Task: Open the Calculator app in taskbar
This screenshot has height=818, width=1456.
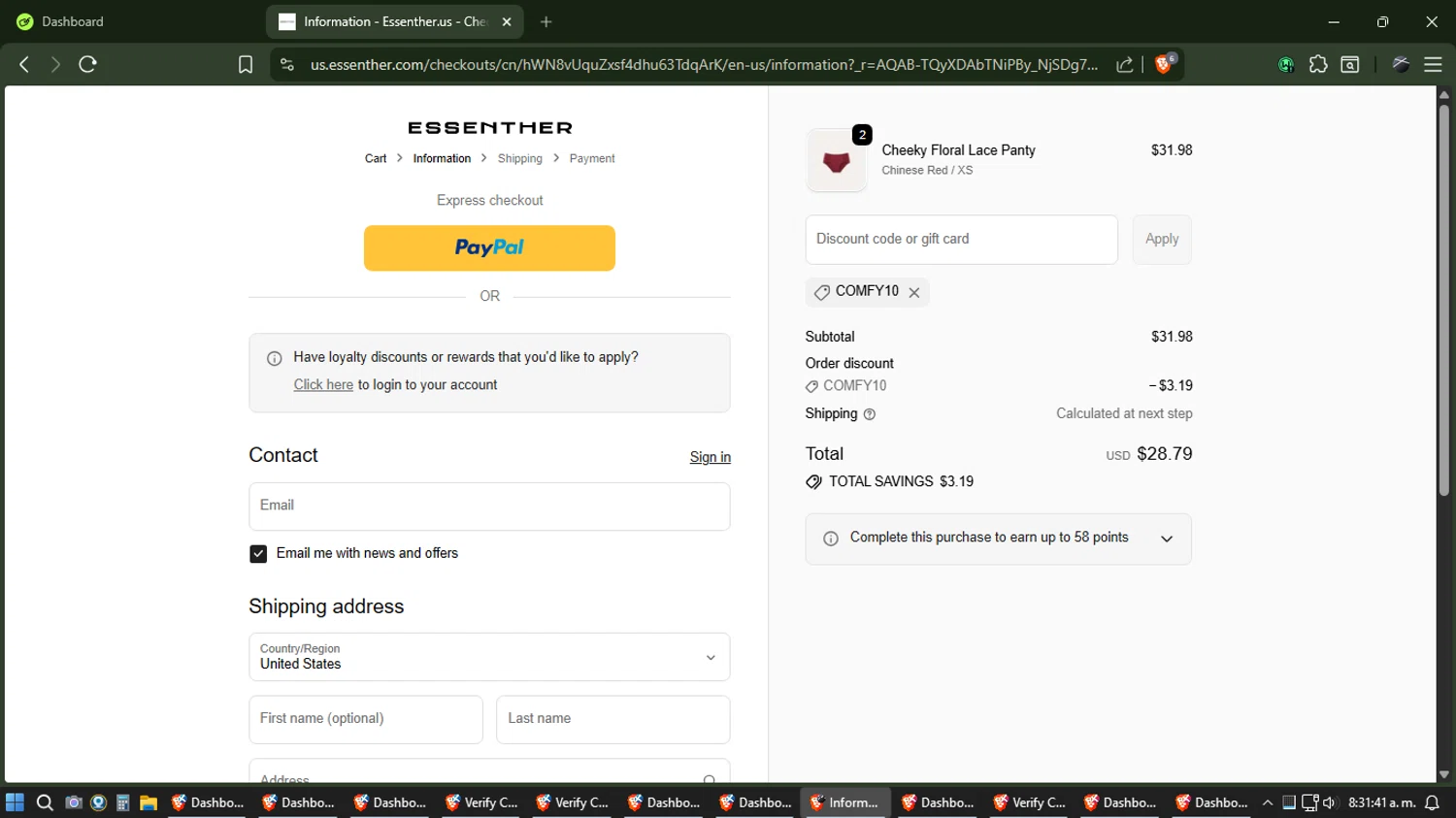Action: tap(123, 802)
